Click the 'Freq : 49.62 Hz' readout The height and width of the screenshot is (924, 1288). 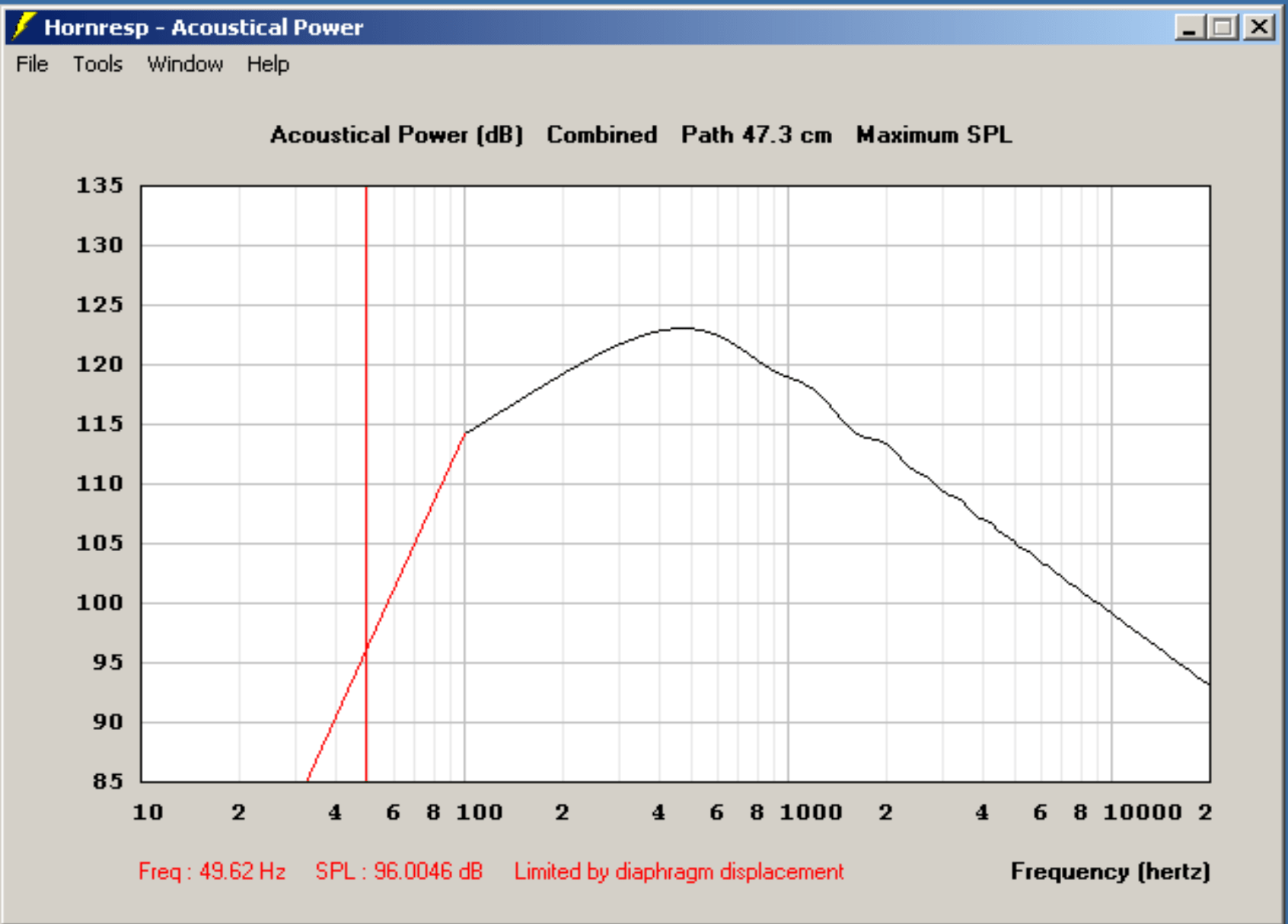212,871
